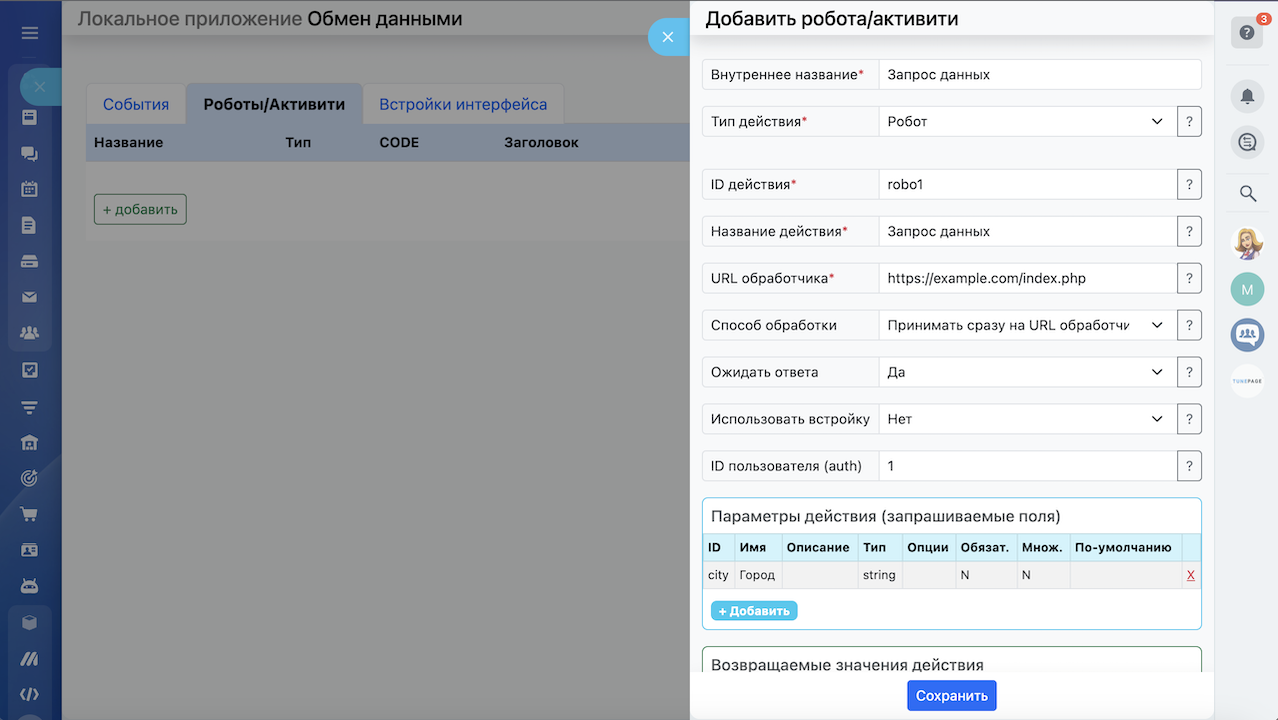Close the Add robot side panel

tap(668, 37)
